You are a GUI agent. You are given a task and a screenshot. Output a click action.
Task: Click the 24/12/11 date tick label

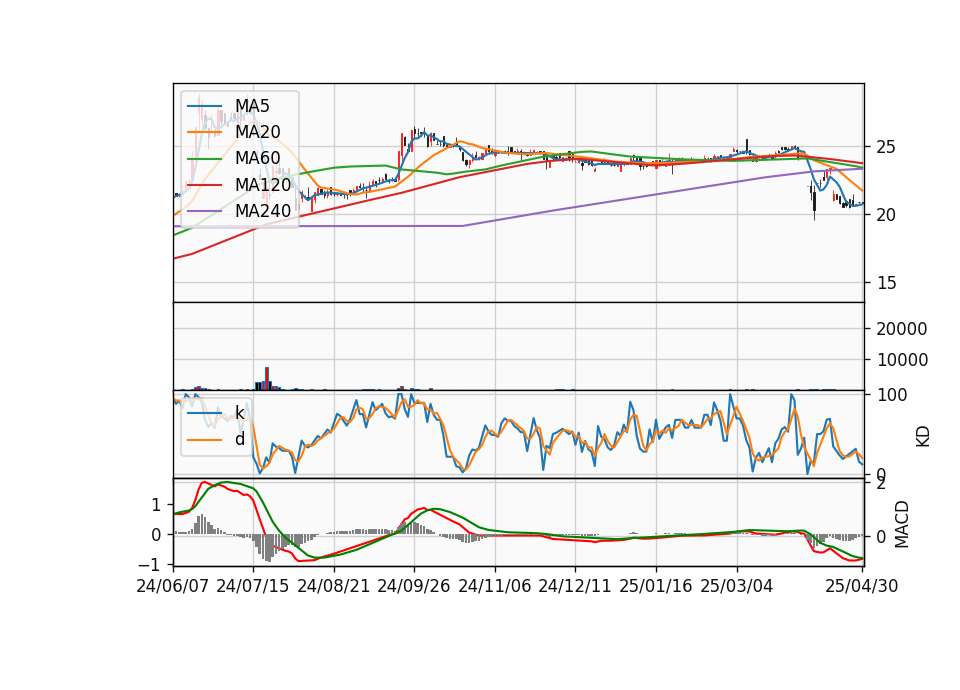pos(575,586)
